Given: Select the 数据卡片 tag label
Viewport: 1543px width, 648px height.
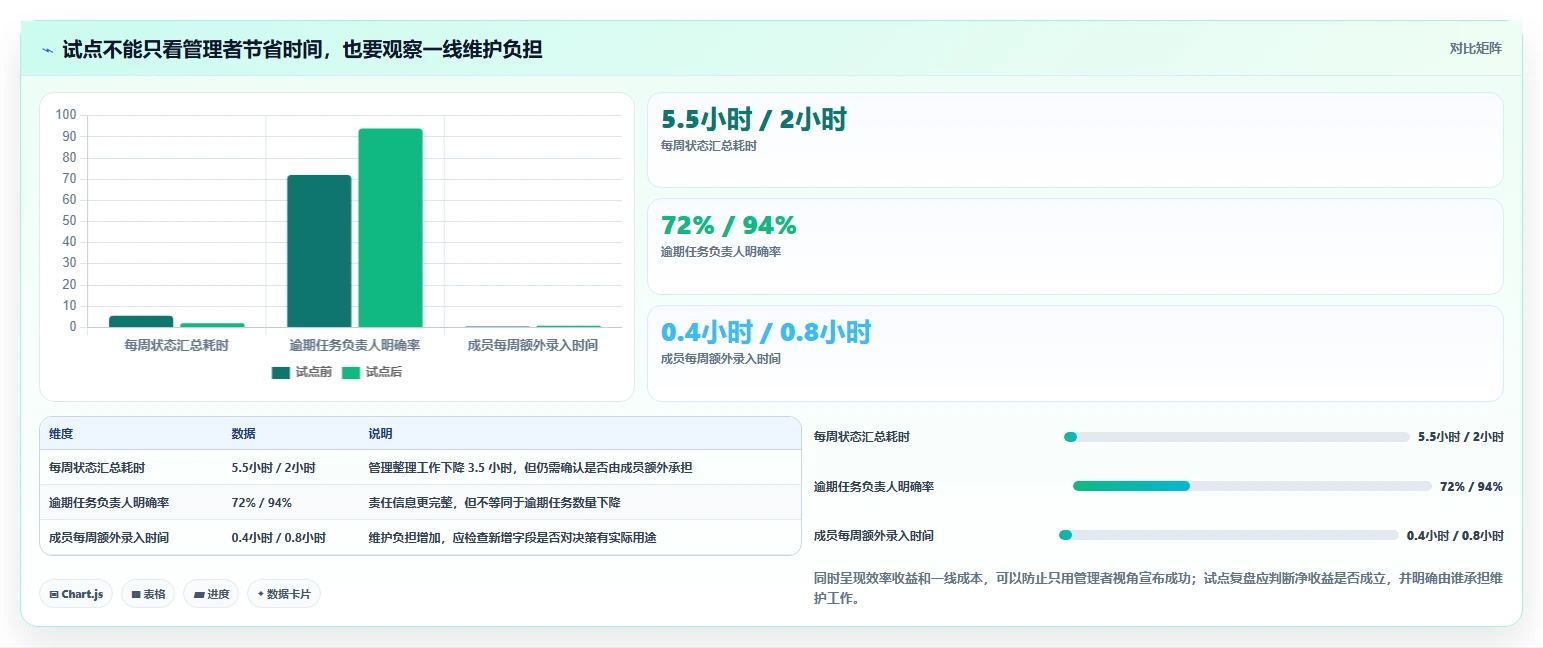Looking at the screenshot, I should (289, 594).
